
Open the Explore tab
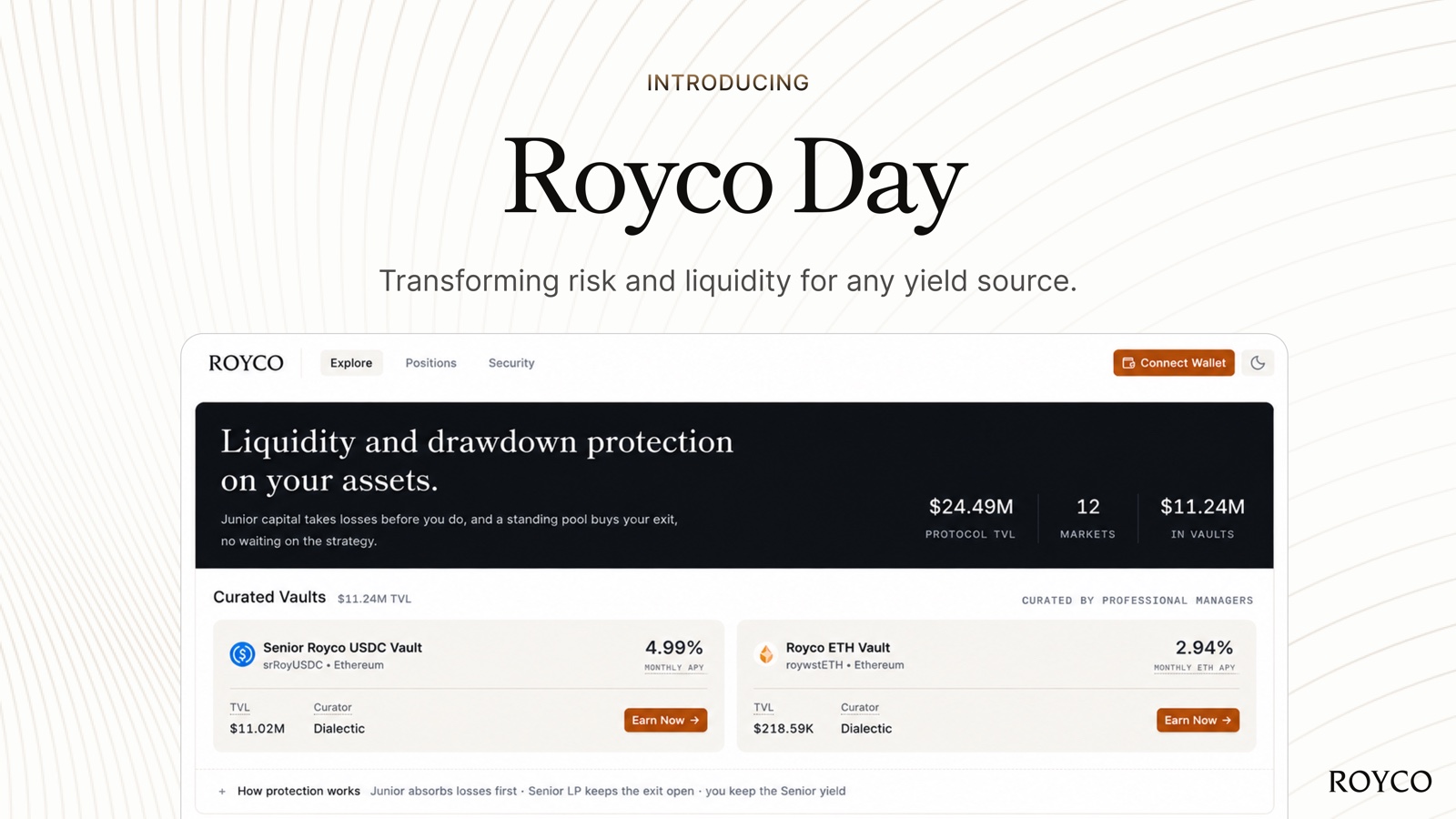click(x=351, y=363)
